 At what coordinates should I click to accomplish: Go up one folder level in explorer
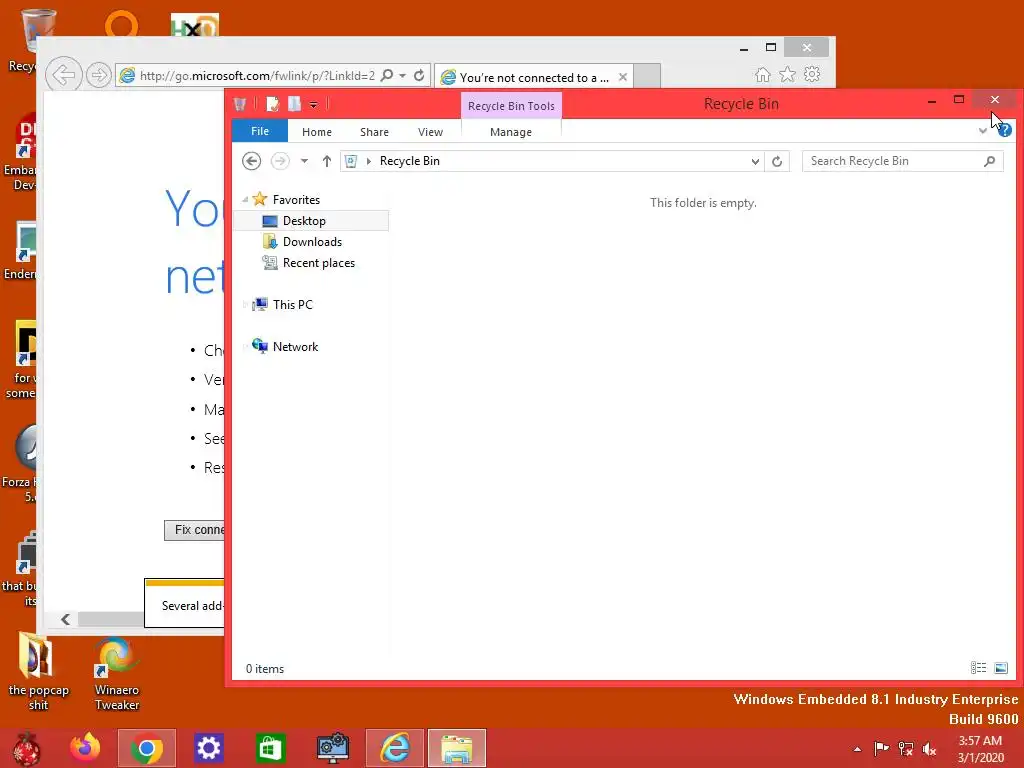(x=327, y=161)
